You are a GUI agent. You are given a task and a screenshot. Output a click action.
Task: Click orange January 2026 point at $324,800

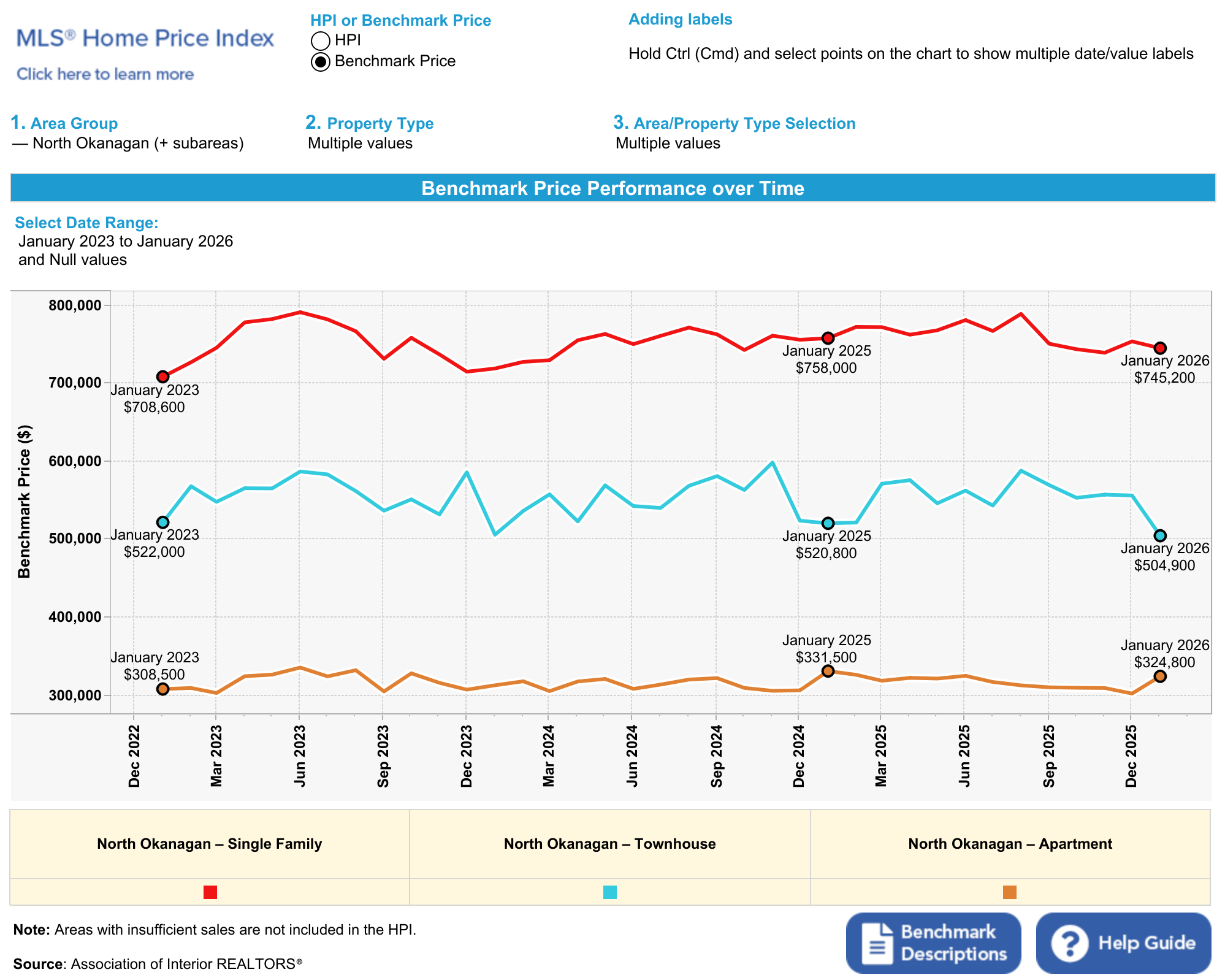click(x=1160, y=676)
